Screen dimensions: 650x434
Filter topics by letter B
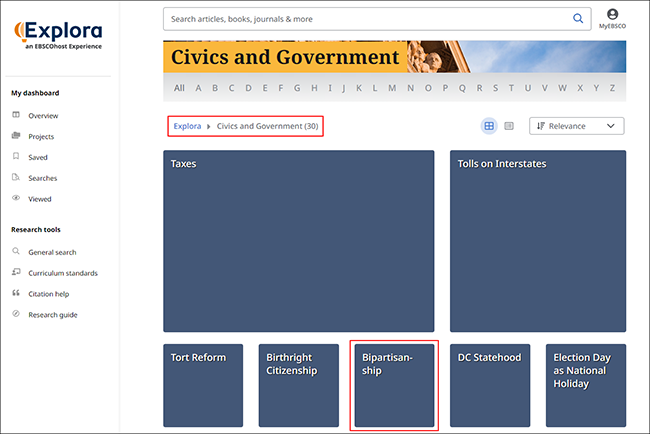pyautogui.click(x=215, y=88)
